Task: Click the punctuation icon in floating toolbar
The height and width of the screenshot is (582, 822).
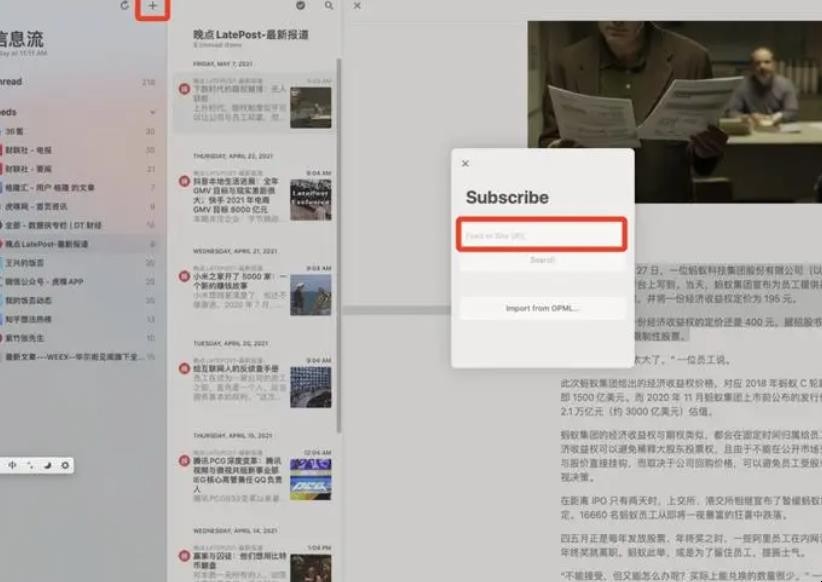Action: (30, 466)
